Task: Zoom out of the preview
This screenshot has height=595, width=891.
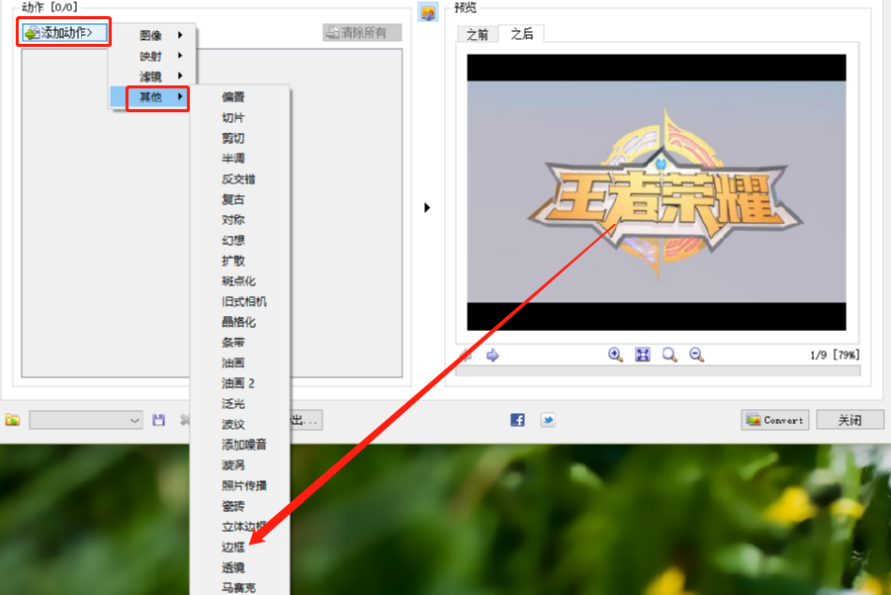Action: [697, 355]
